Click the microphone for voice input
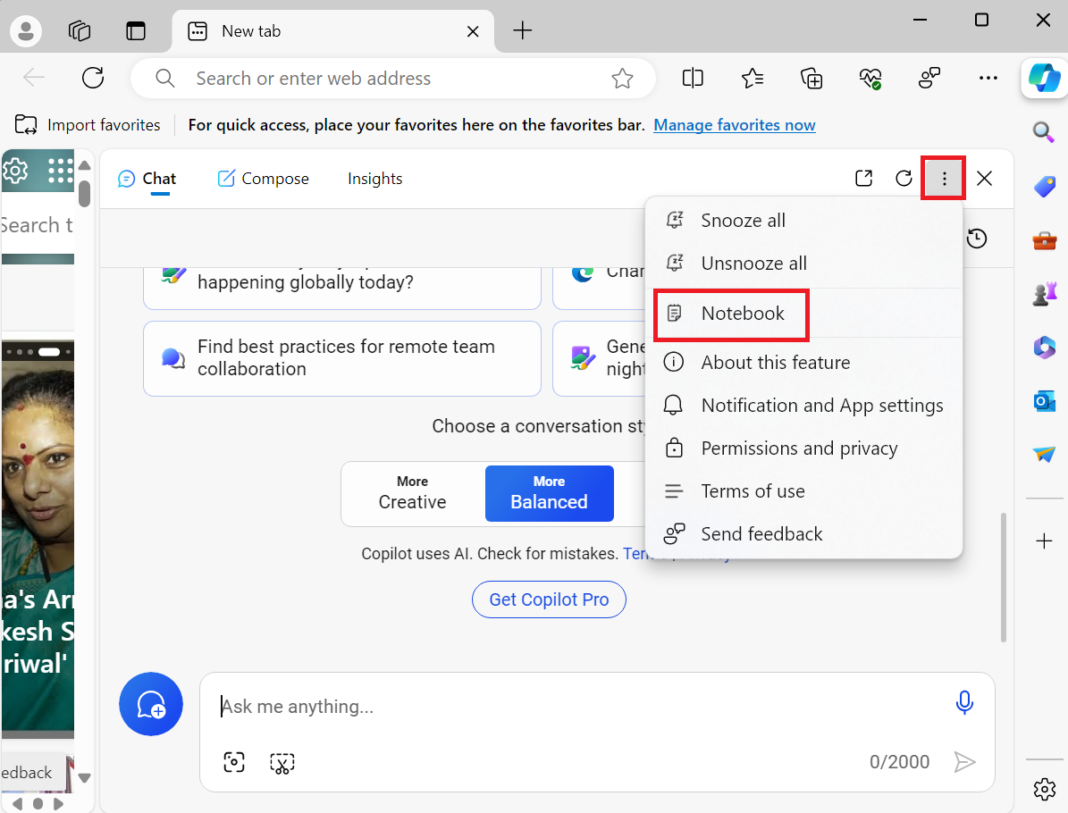 tap(964, 703)
